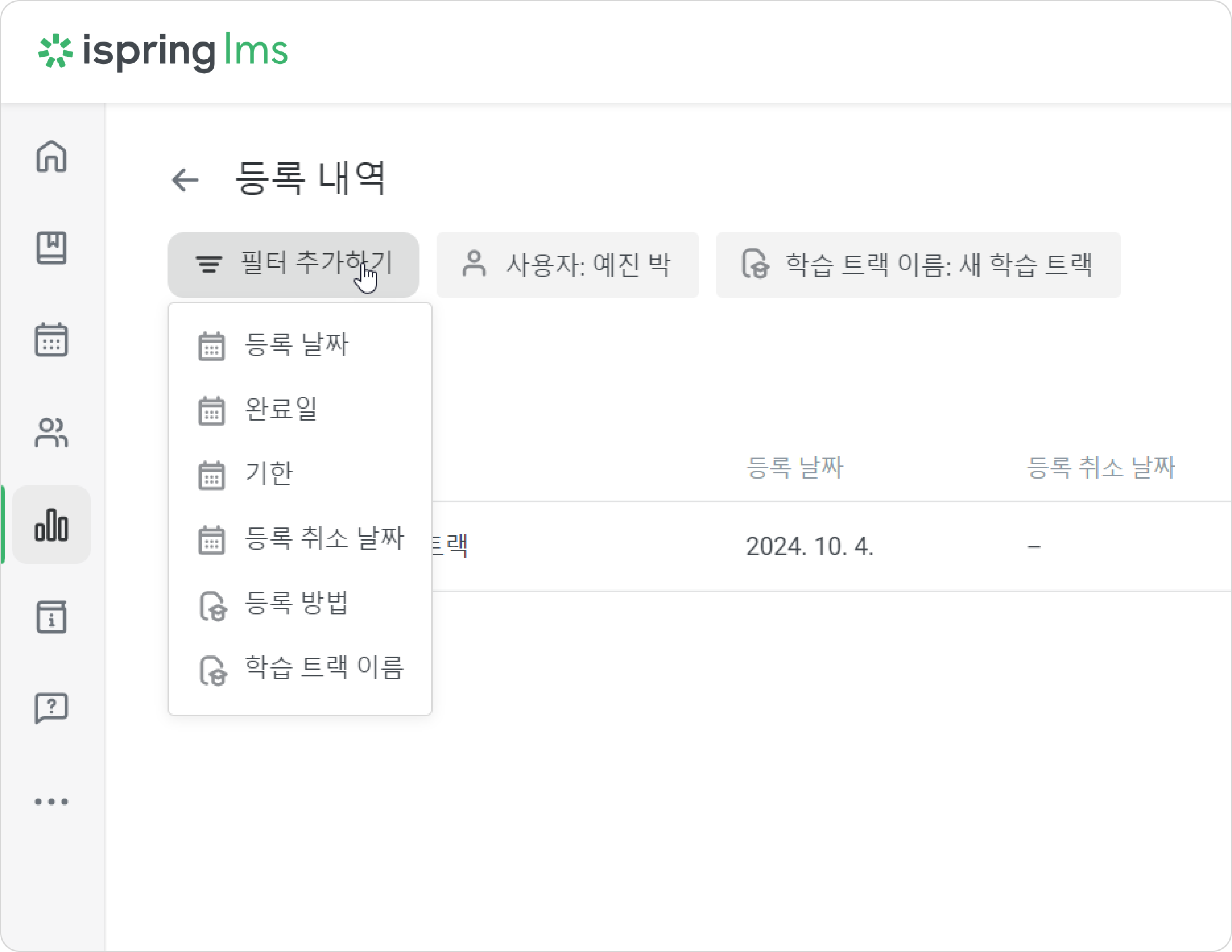
Task: Click the iSpring LMS logo
Action: pos(163,51)
